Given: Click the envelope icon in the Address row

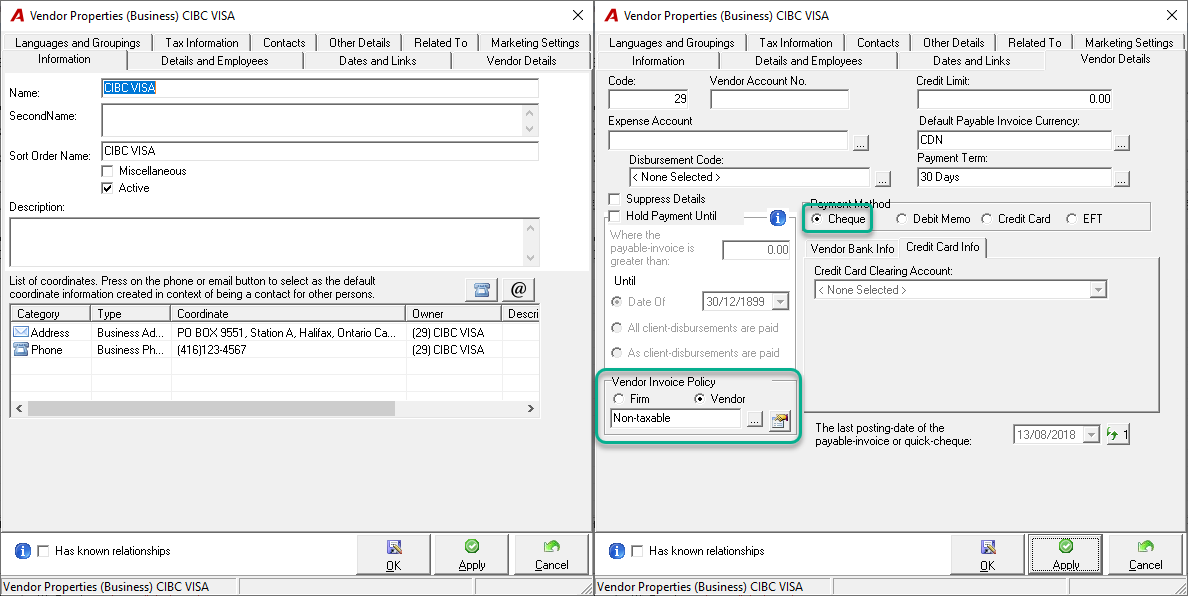Looking at the screenshot, I should [x=20, y=332].
